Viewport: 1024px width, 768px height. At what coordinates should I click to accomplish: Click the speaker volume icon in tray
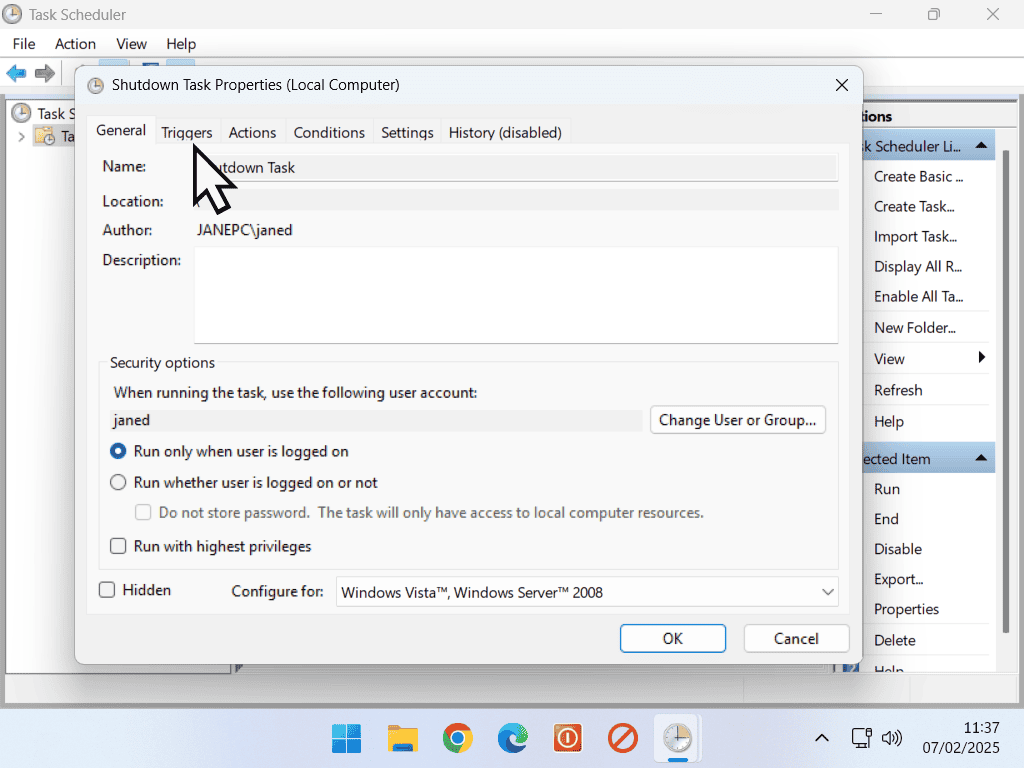(892, 738)
